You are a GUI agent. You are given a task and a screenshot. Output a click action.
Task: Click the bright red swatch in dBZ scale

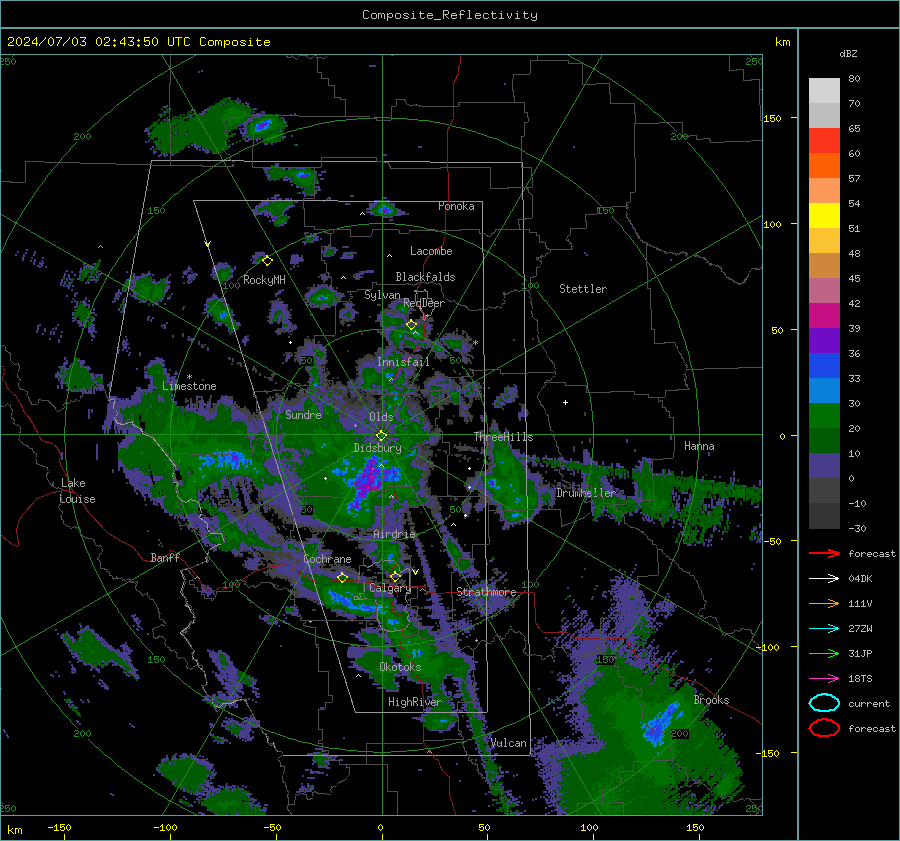tap(824, 141)
